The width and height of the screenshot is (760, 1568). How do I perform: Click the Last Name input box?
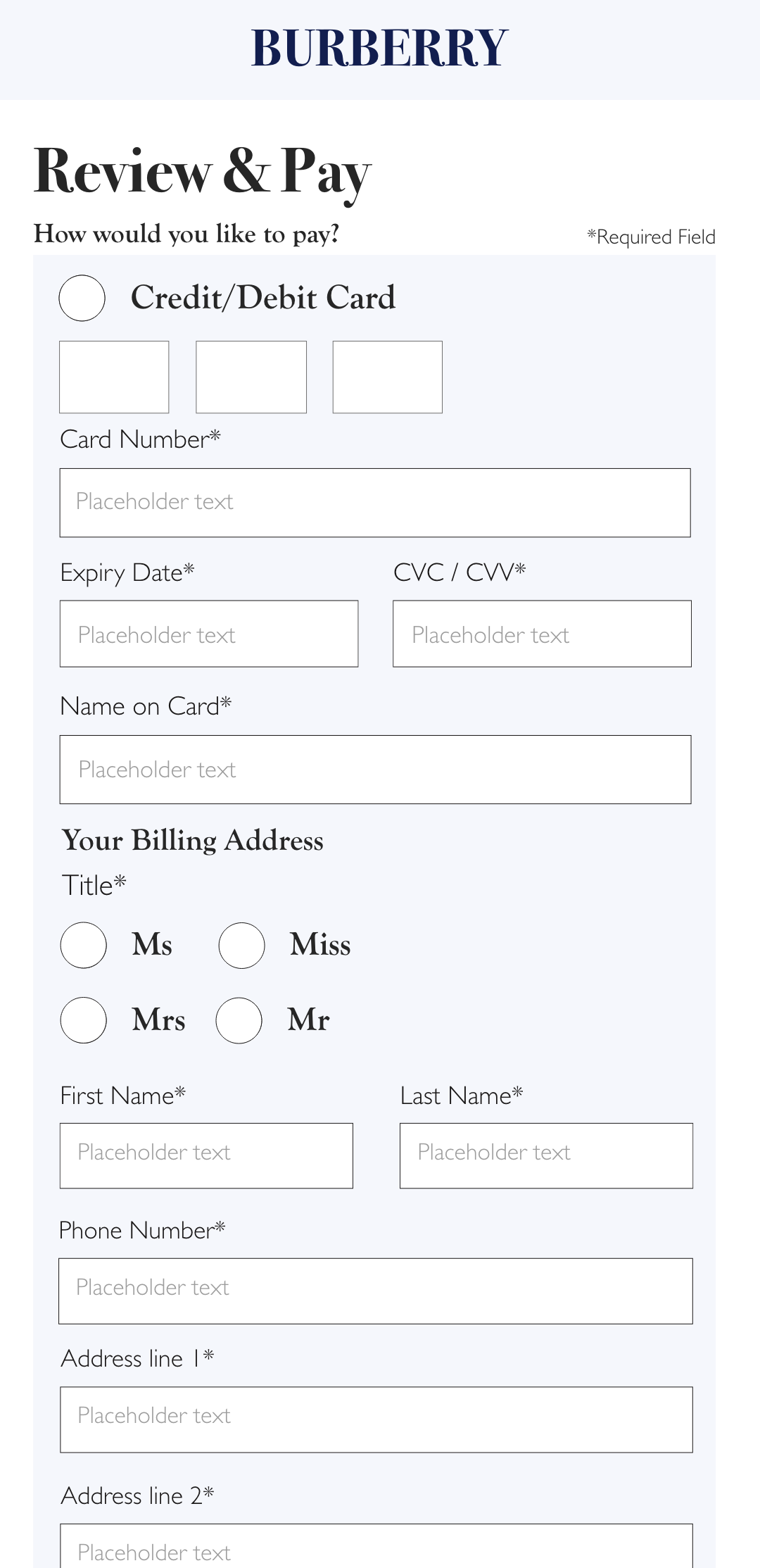click(x=546, y=1155)
